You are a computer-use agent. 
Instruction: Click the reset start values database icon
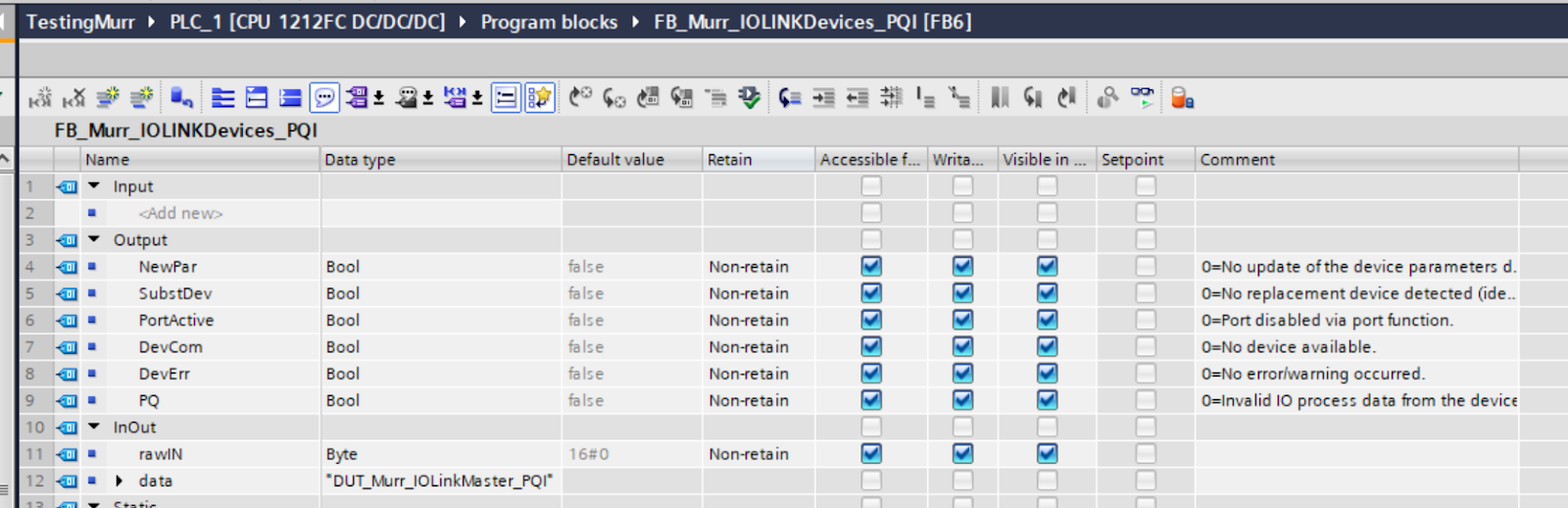(x=181, y=97)
